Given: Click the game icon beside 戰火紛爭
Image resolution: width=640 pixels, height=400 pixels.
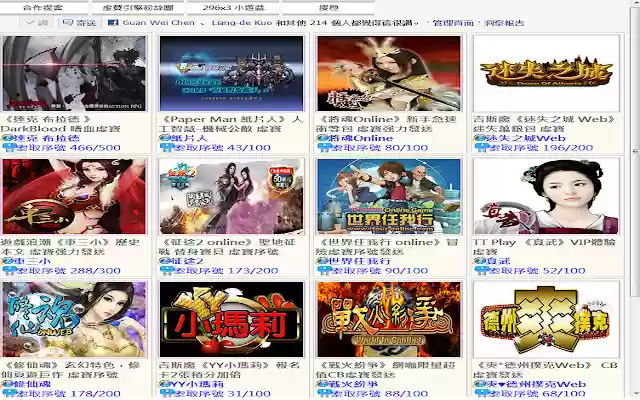Looking at the screenshot, I should tap(322, 384).
